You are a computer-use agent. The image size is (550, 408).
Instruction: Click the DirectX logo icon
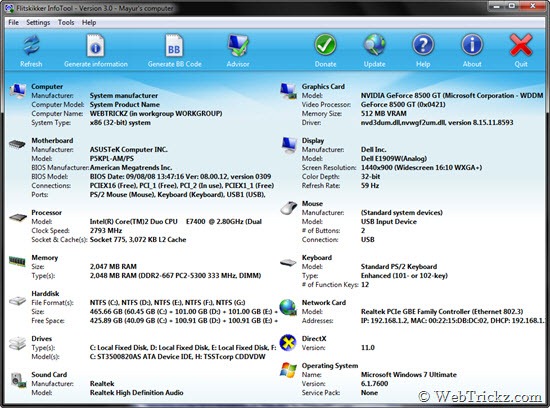pos(288,343)
